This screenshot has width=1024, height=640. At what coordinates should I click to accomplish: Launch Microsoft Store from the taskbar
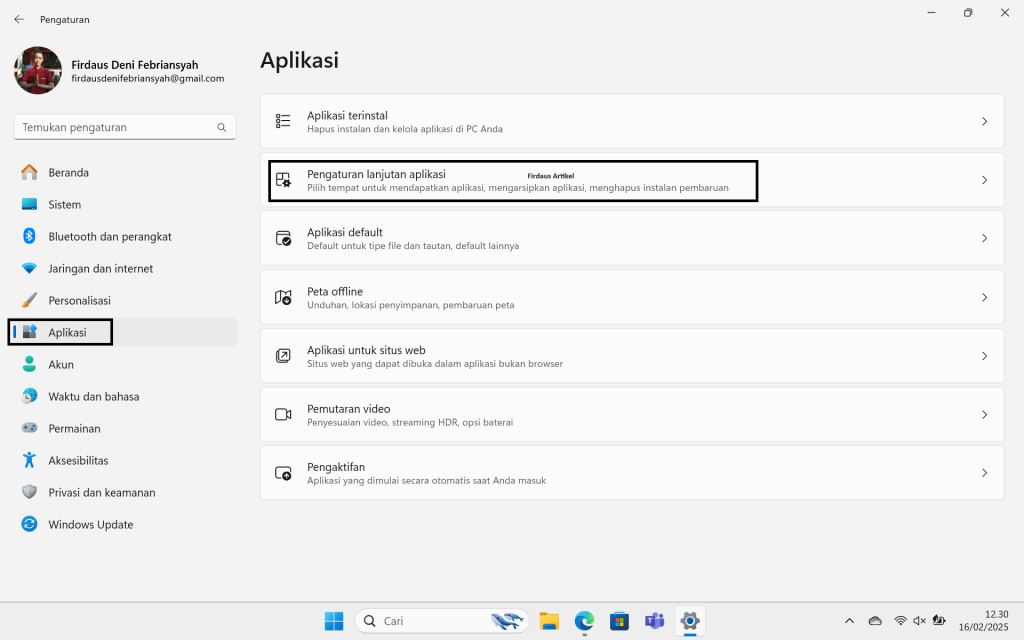click(x=619, y=621)
